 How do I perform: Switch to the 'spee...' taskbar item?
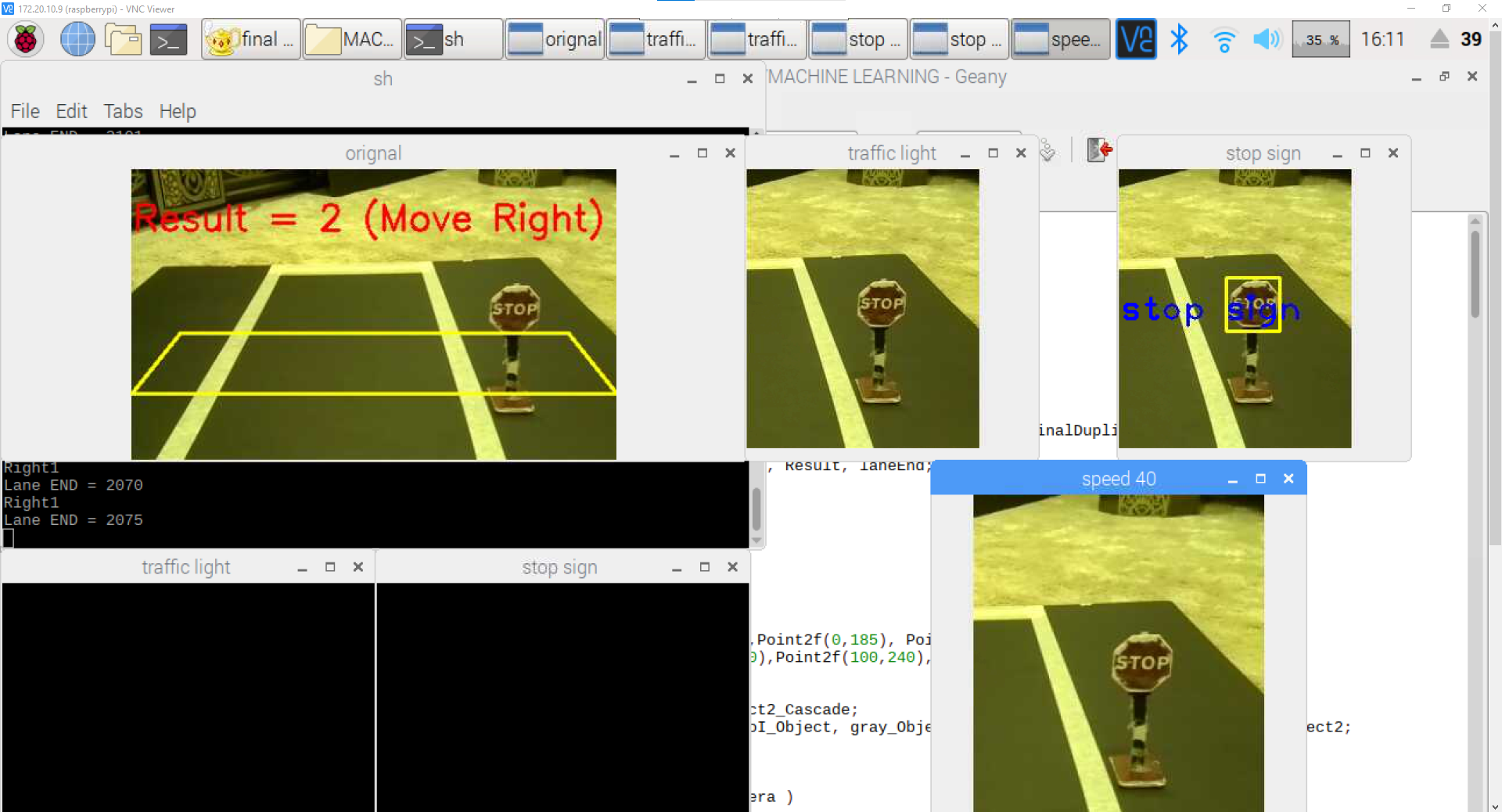pyautogui.click(x=1060, y=39)
